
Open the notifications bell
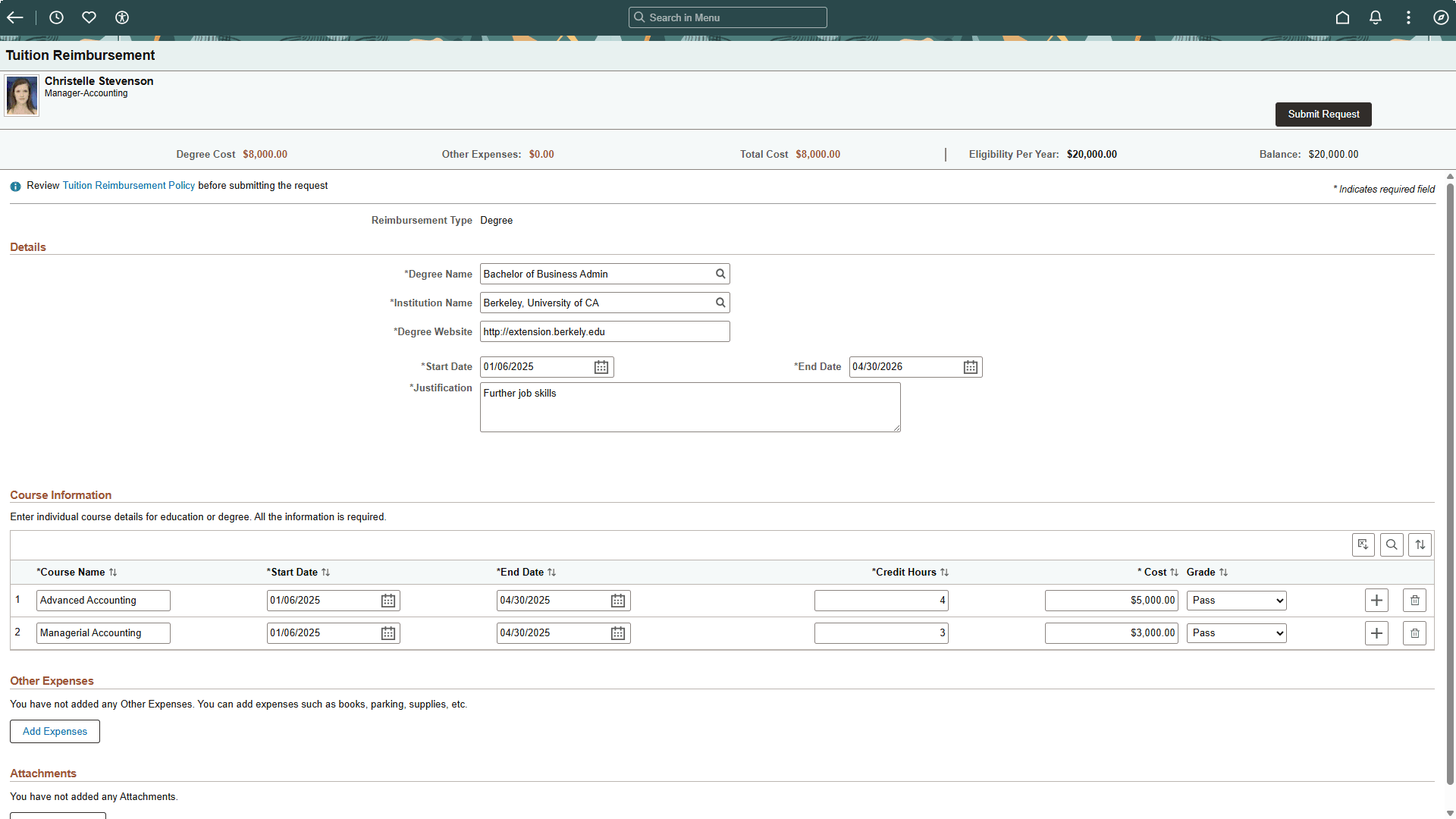(x=1375, y=17)
